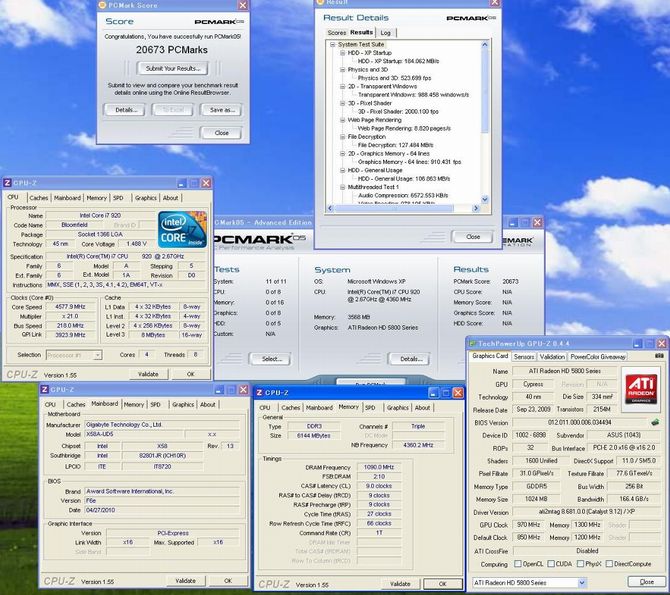Click the PCMark Score window title icon
The image size is (670, 595).
coord(102,5)
